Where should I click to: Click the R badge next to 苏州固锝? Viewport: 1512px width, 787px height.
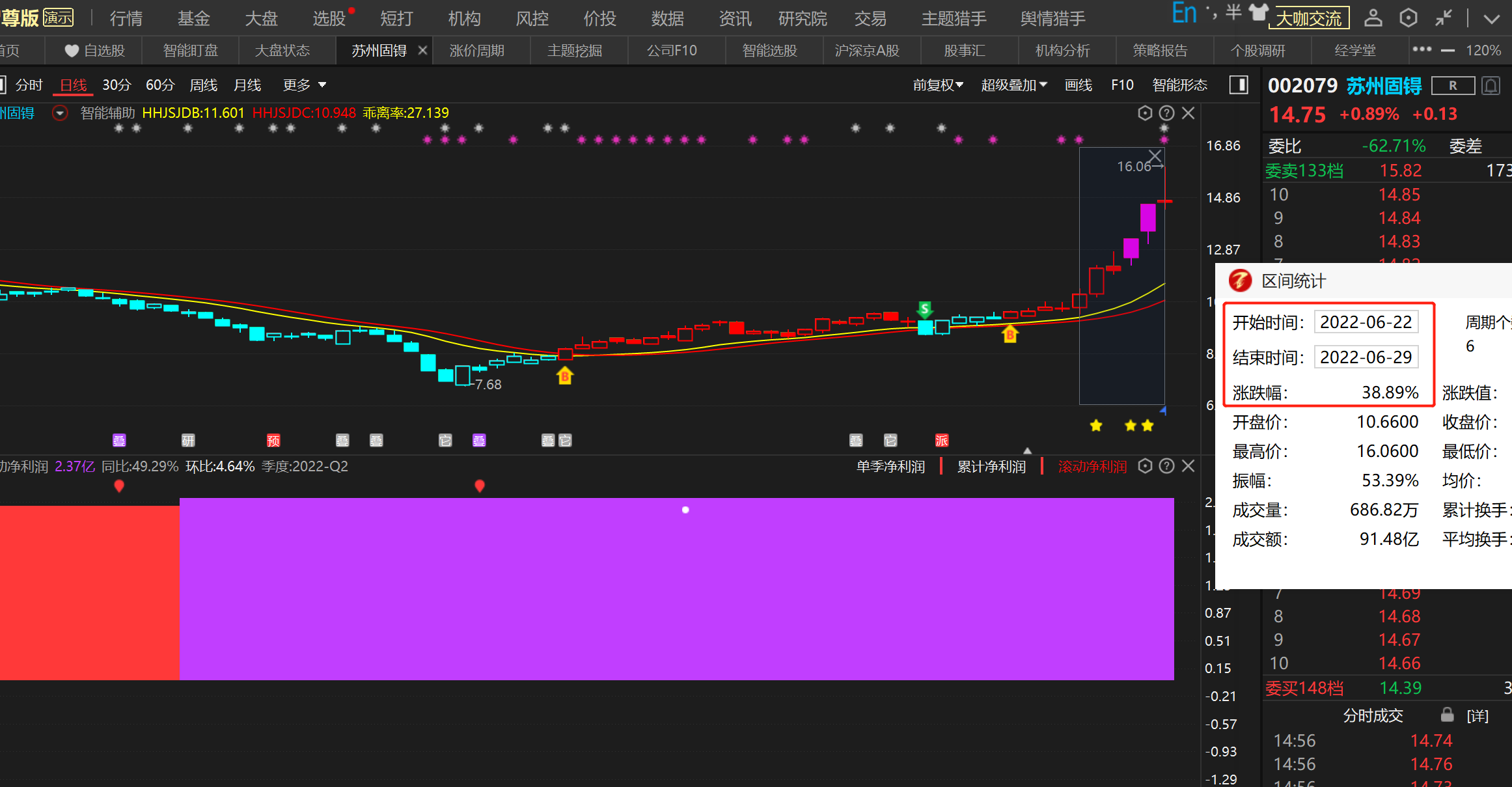(1453, 86)
